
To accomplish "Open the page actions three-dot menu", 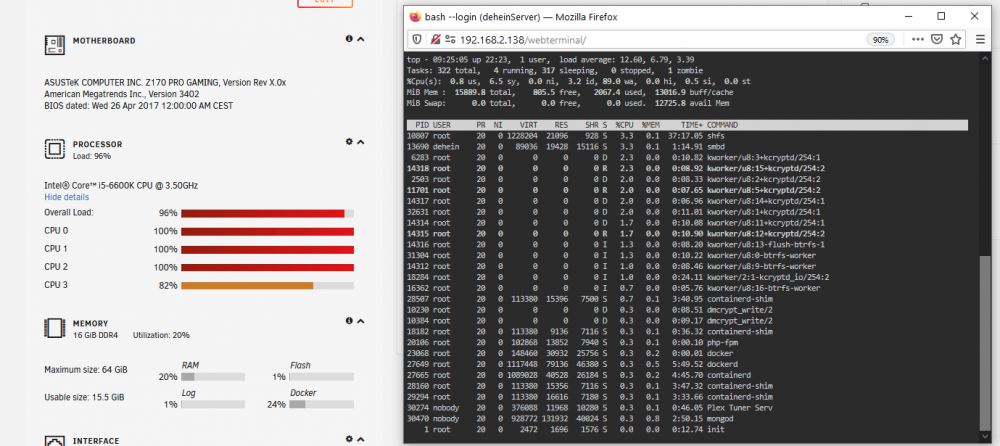I will (918, 40).
